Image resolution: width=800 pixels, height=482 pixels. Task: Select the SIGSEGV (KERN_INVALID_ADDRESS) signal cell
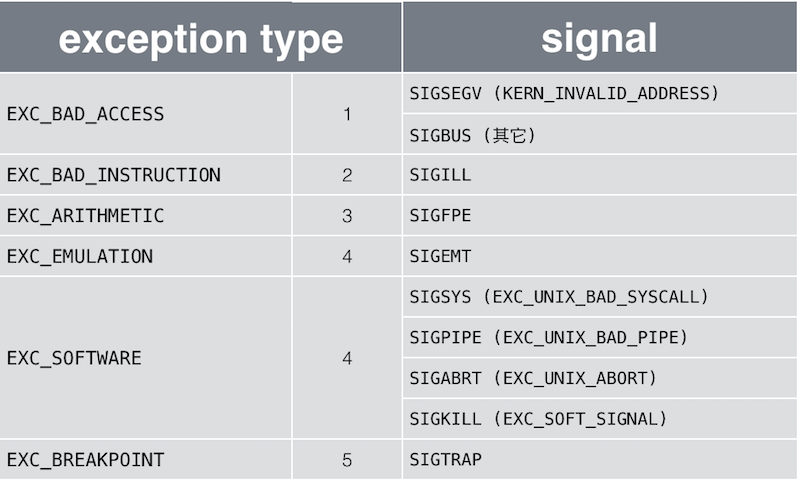pyautogui.click(x=564, y=93)
